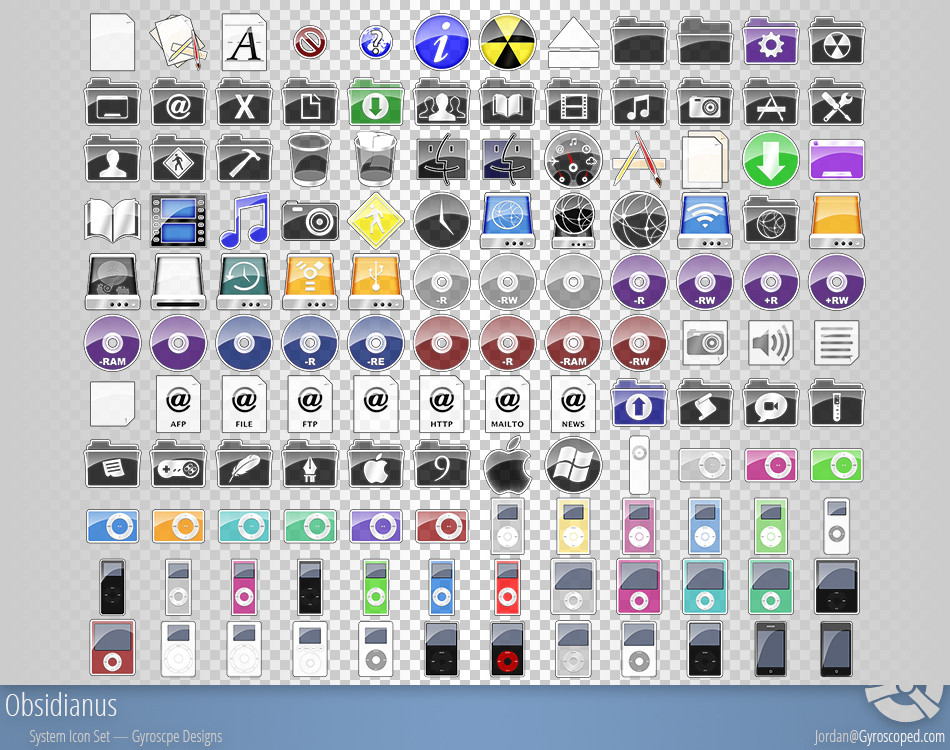Viewport: 950px width, 750px height.
Task: Click the orange USB drive icon
Action: [376, 282]
